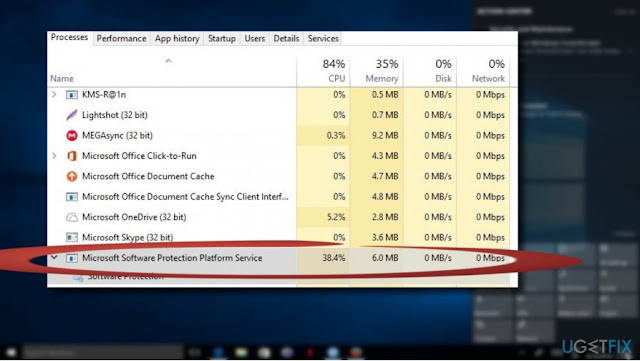Click the 6.0 MB memory value
The image size is (640, 361).
tap(385, 258)
